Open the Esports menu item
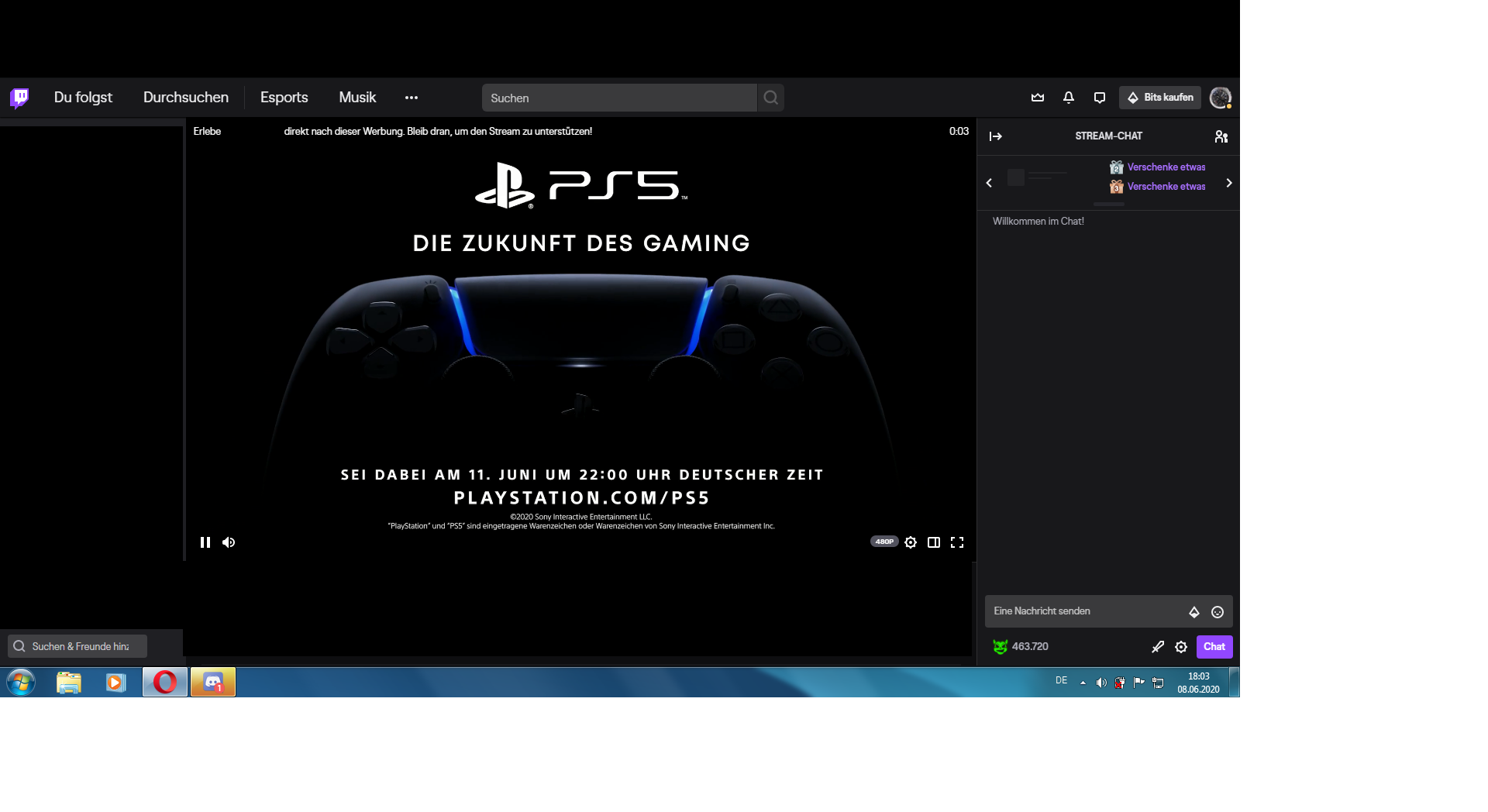1488x812 pixels. [284, 98]
